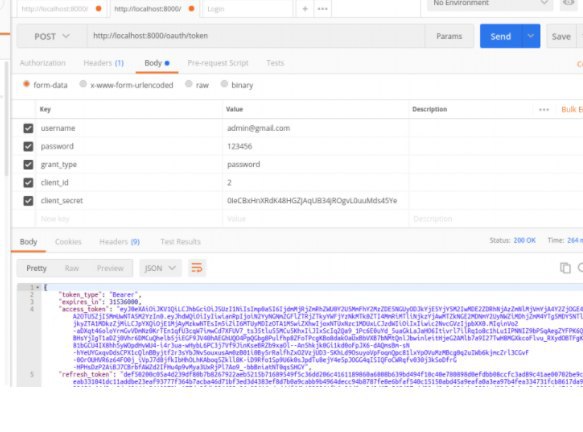The width and height of the screenshot is (583, 432).
Task: Click the new tab plus icon
Action: [305, 9]
